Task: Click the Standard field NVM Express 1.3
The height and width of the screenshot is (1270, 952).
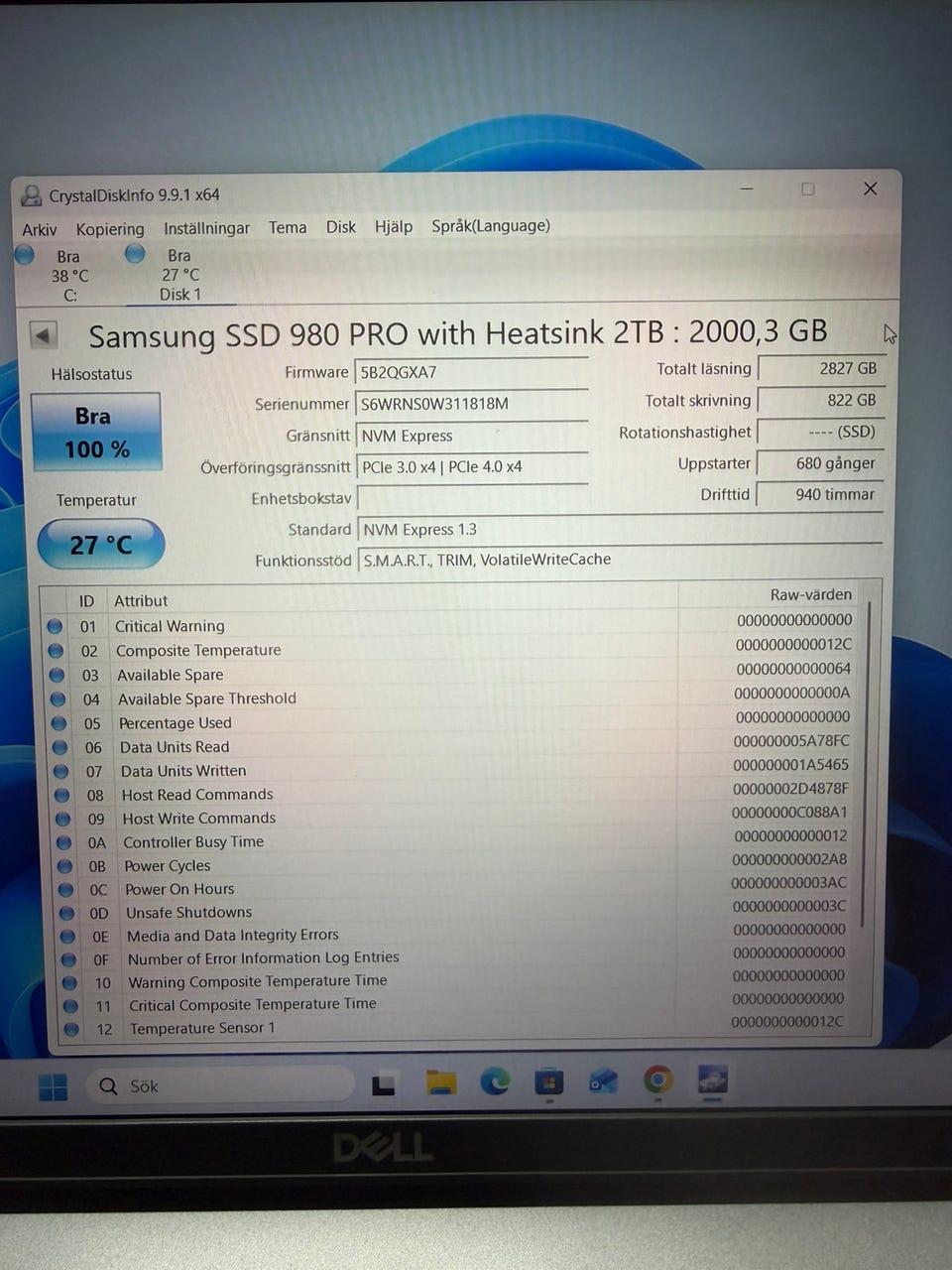Action: click(620, 529)
